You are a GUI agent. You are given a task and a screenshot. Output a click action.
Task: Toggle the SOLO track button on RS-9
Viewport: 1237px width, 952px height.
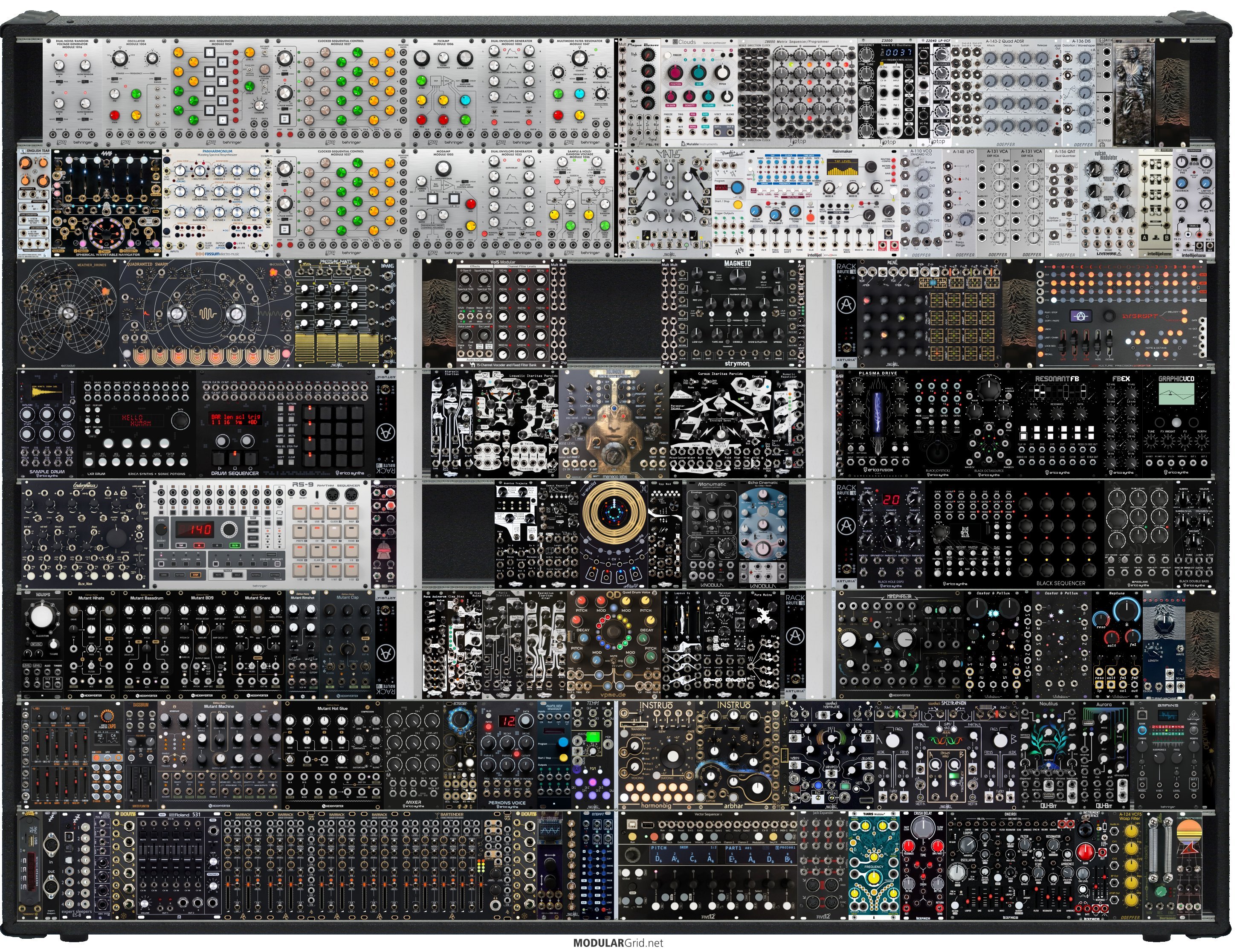tap(238, 575)
